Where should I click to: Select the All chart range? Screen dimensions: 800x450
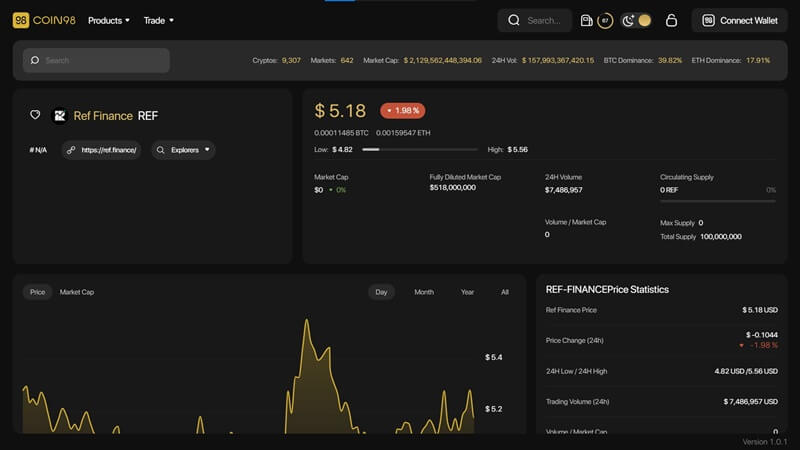point(505,292)
